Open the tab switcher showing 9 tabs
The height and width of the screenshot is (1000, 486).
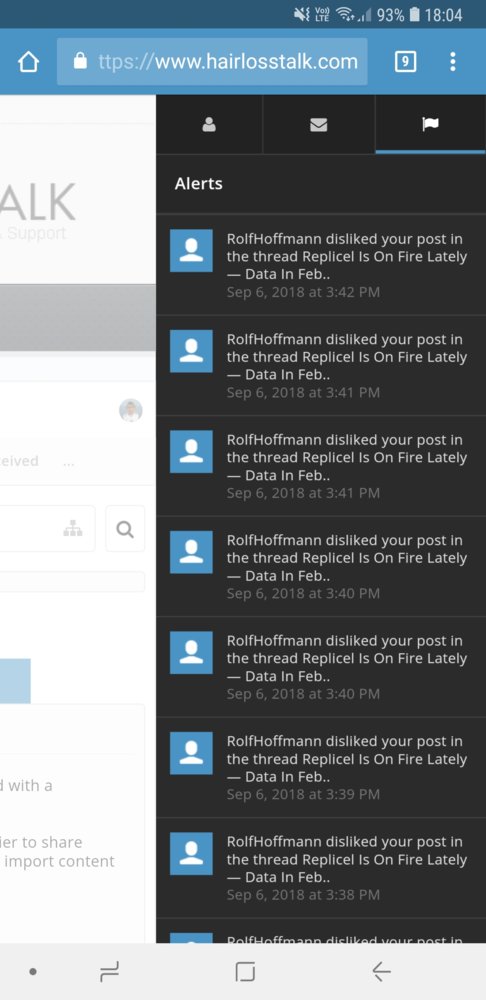[406, 61]
